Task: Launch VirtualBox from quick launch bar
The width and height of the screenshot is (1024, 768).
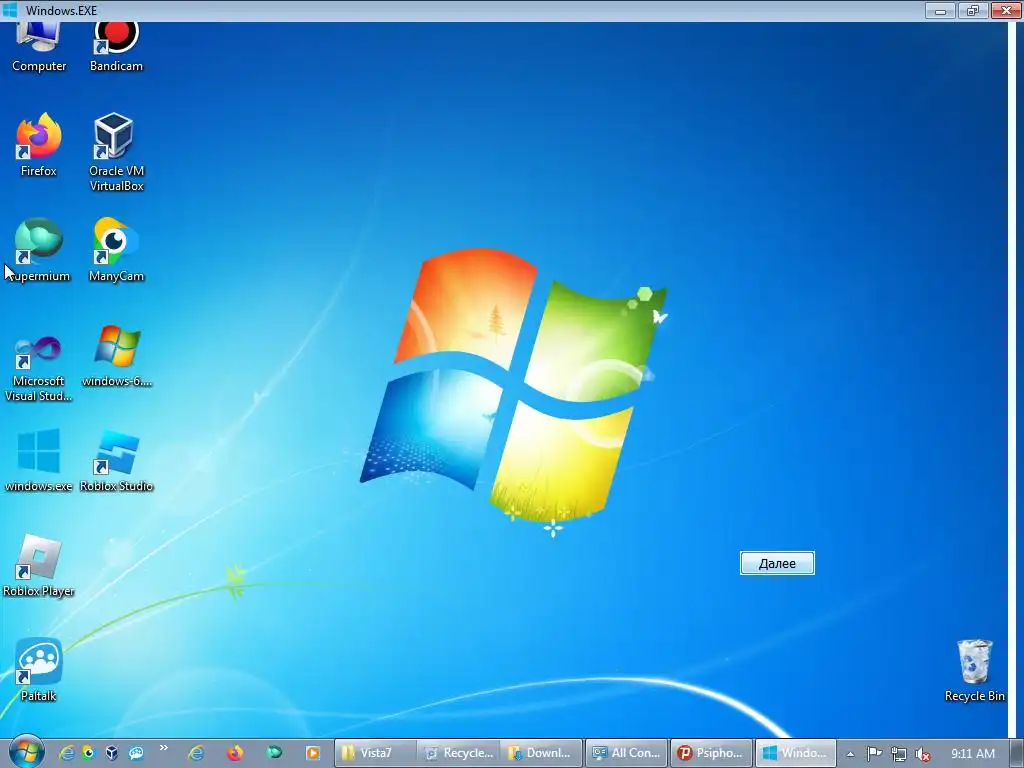Action: tap(112, 753)
